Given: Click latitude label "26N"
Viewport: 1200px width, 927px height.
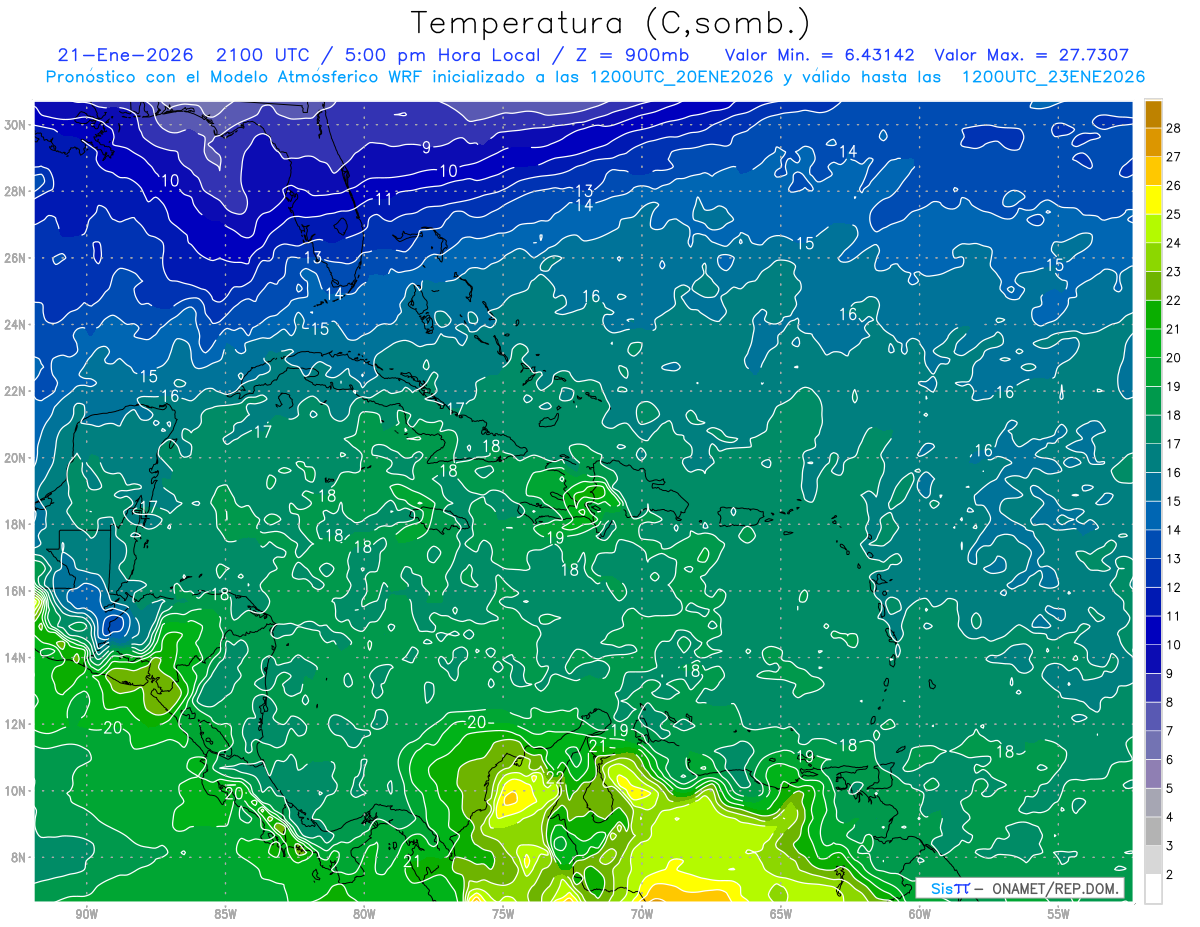Looking at the screenshot, I should 16,258.
